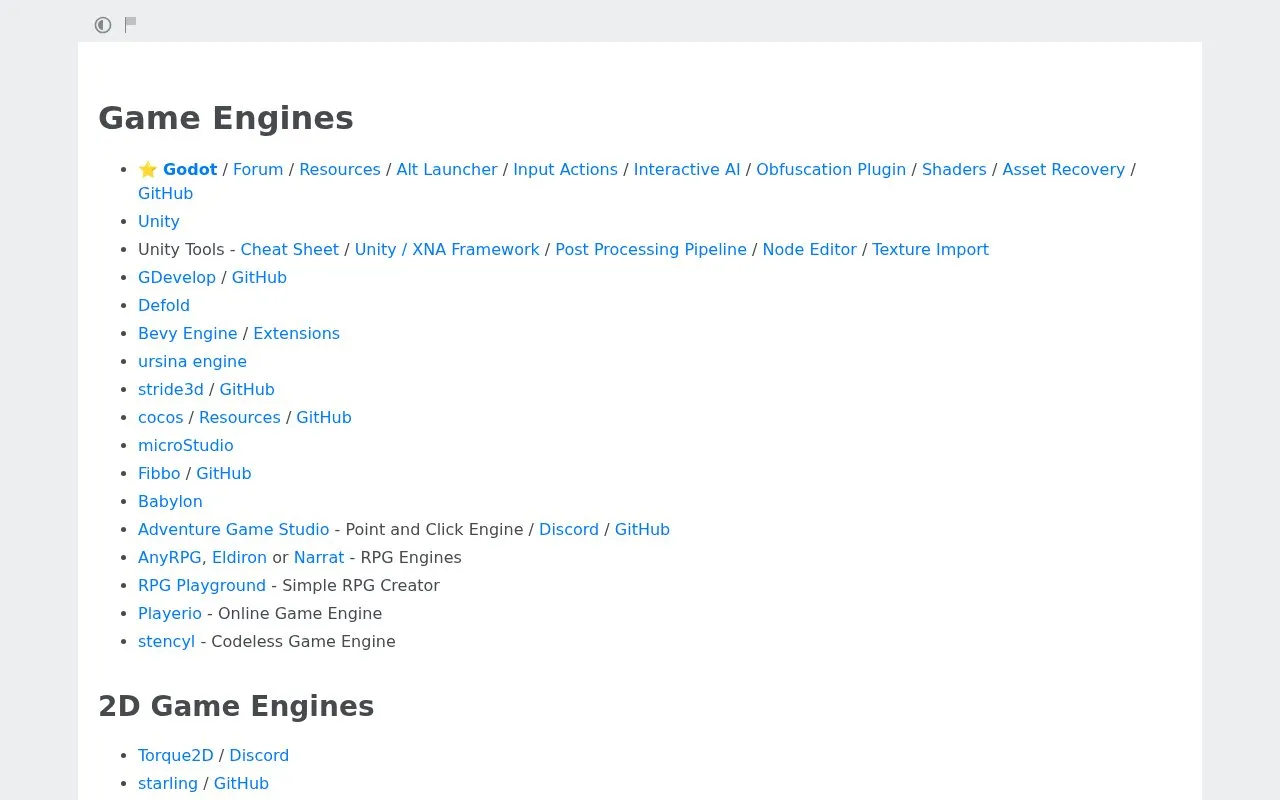
Task: Open the Narrat link
Action: (x=319, y=557)
